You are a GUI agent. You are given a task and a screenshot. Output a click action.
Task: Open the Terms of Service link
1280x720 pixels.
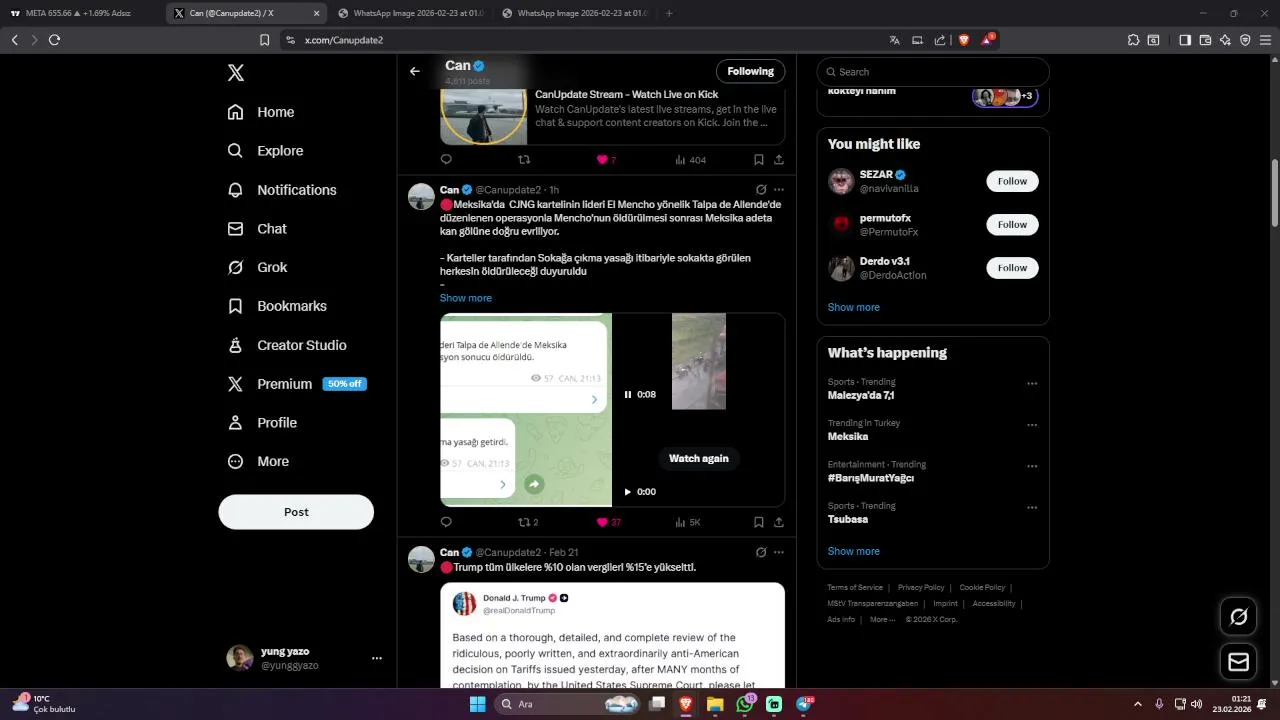[855, 588]
